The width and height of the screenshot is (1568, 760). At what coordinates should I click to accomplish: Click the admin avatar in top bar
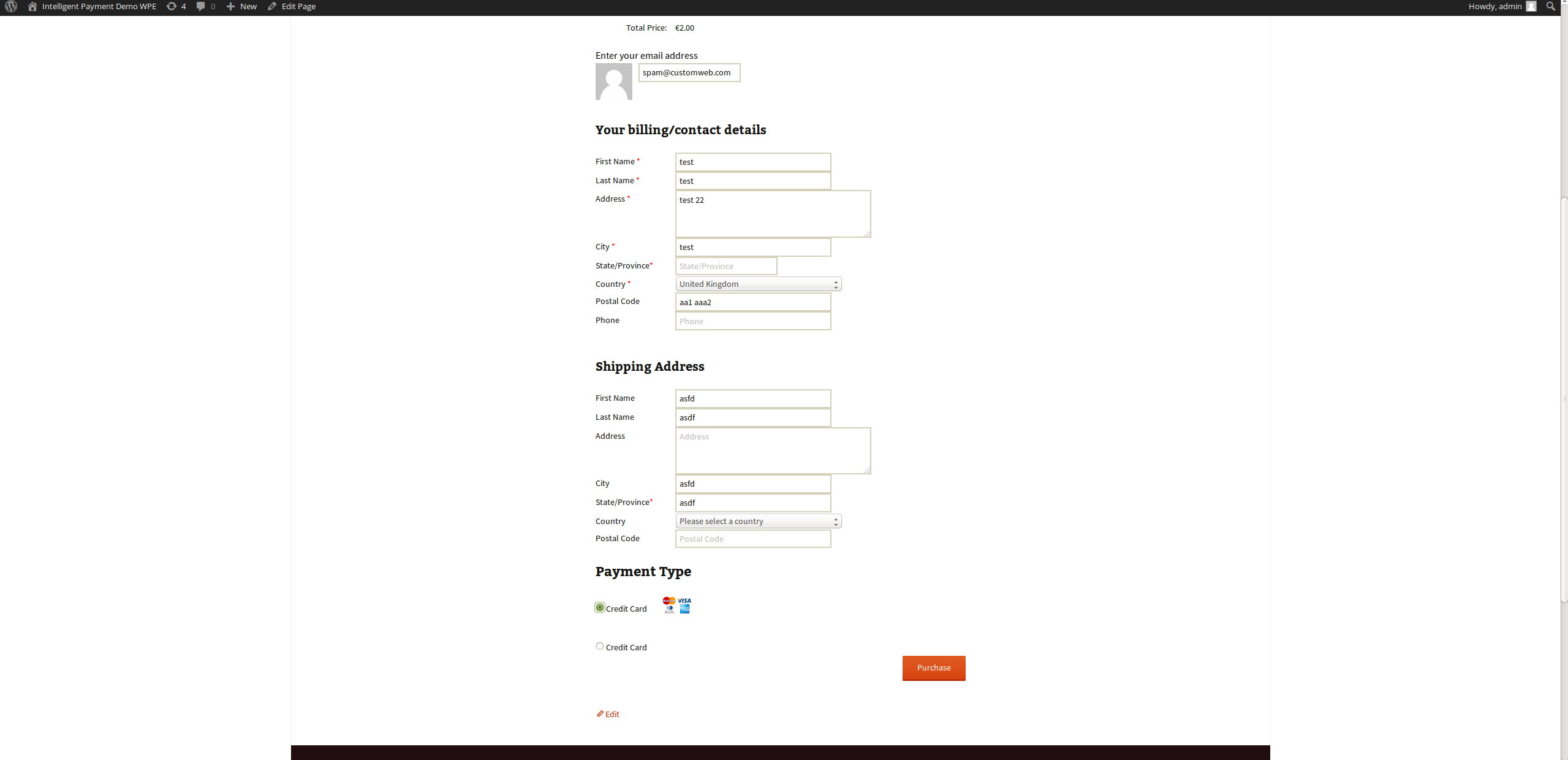point(1531,7)
